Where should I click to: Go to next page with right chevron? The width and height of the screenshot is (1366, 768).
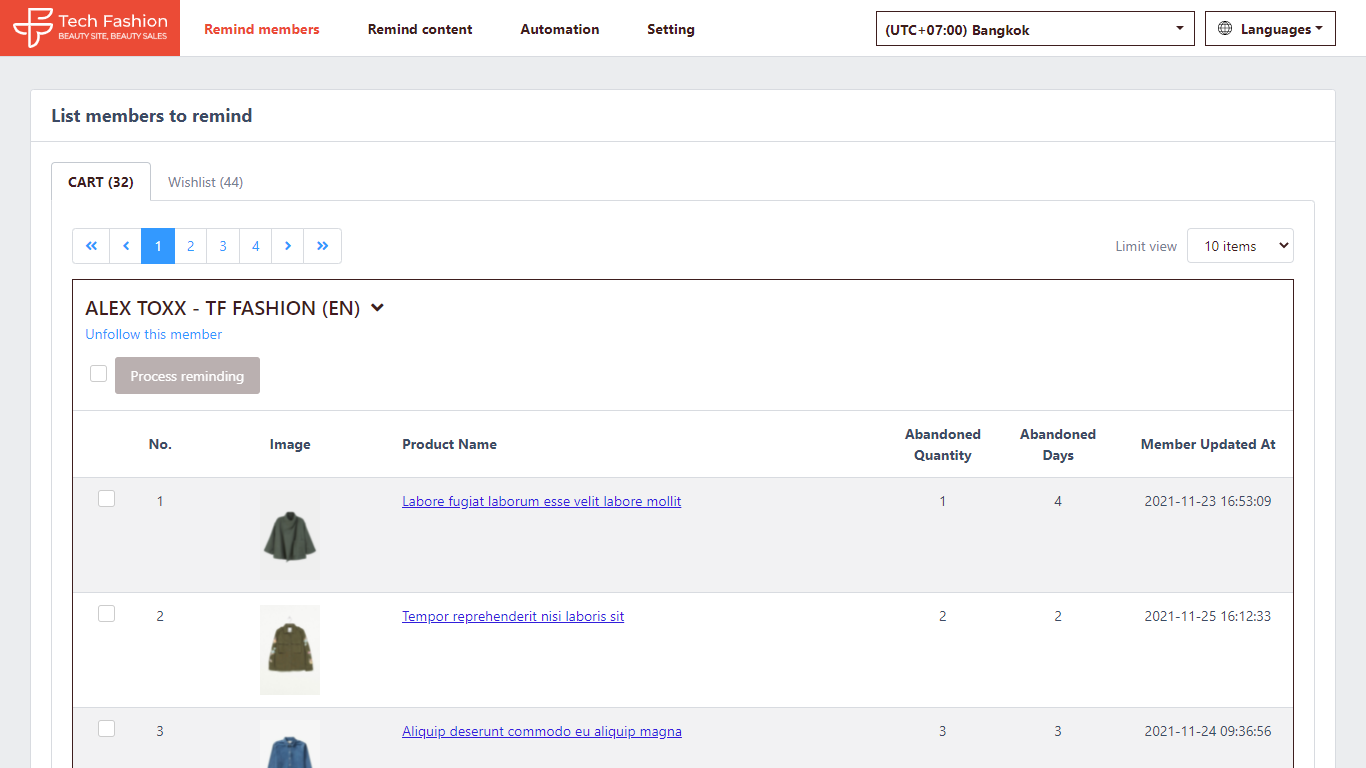point(288,246)
